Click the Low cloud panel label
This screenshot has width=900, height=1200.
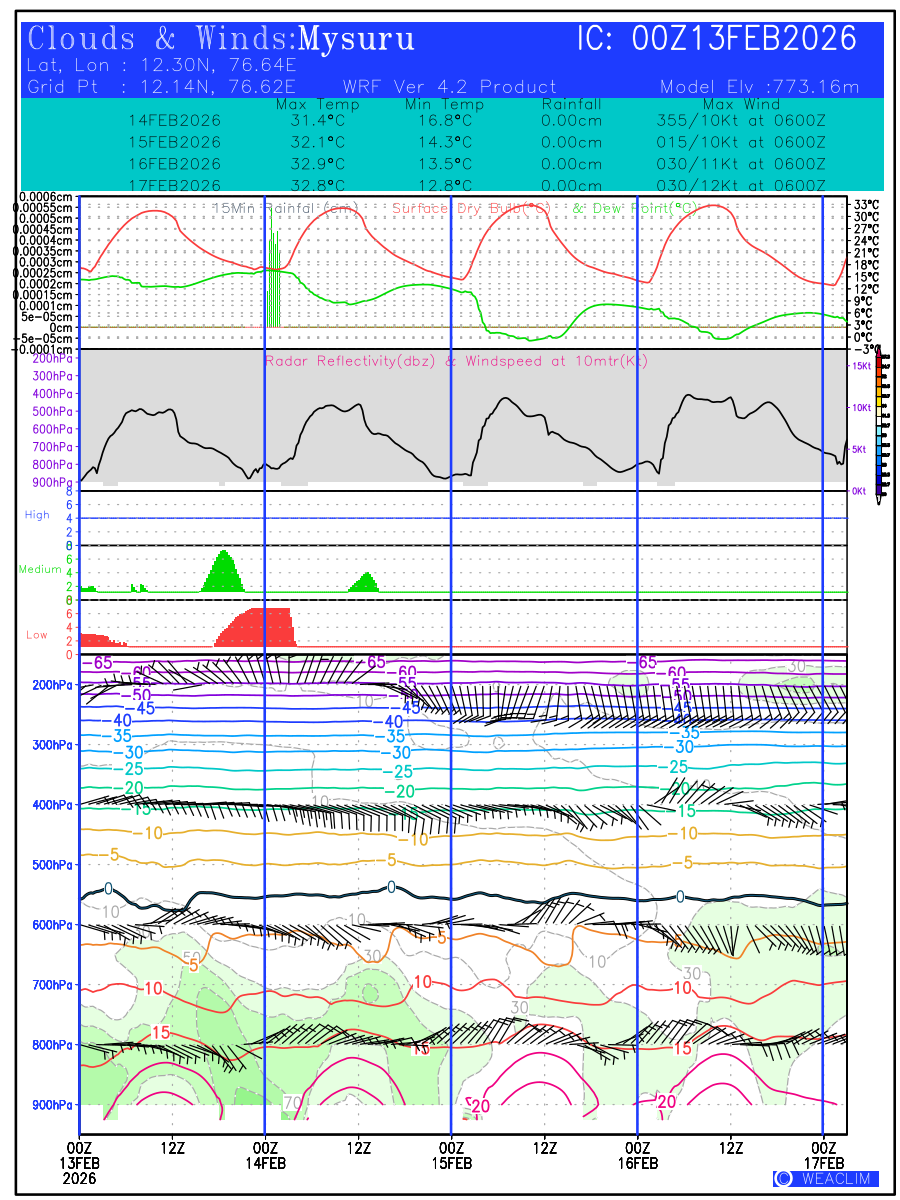click(37, 635)
